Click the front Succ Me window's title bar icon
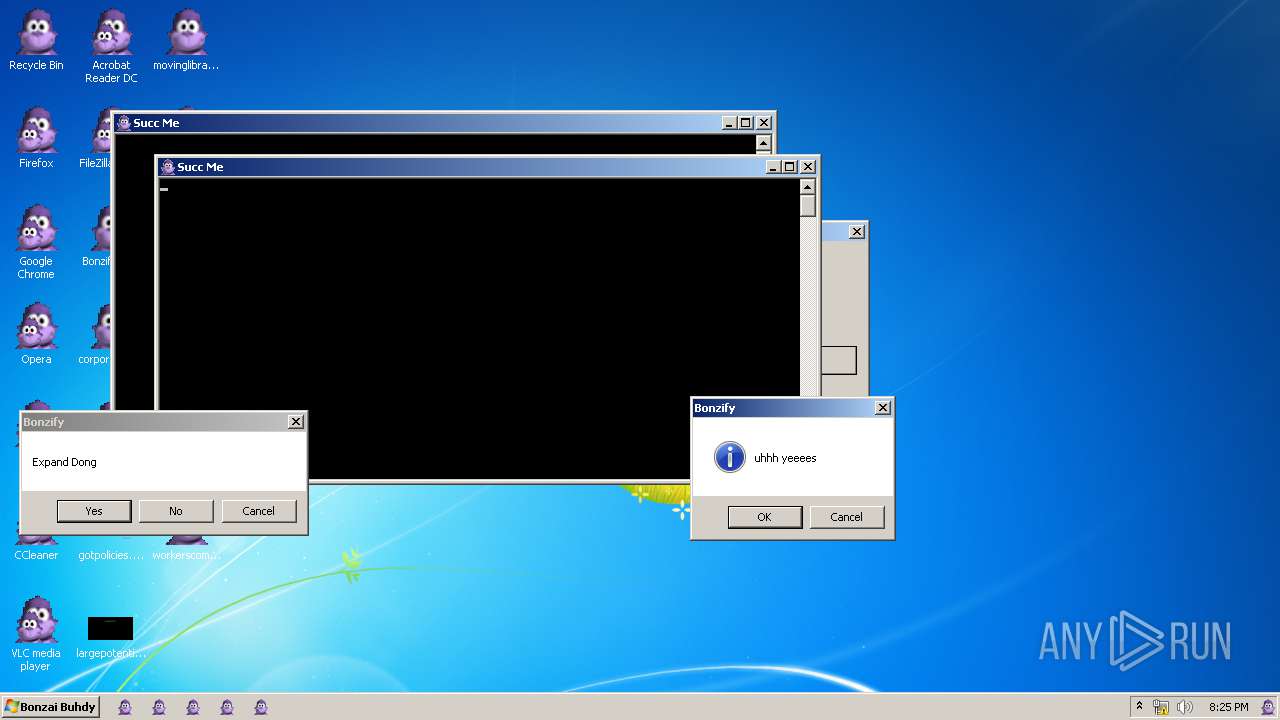Viewport: 1280px width, 720px height. click(x=168, y=167)
